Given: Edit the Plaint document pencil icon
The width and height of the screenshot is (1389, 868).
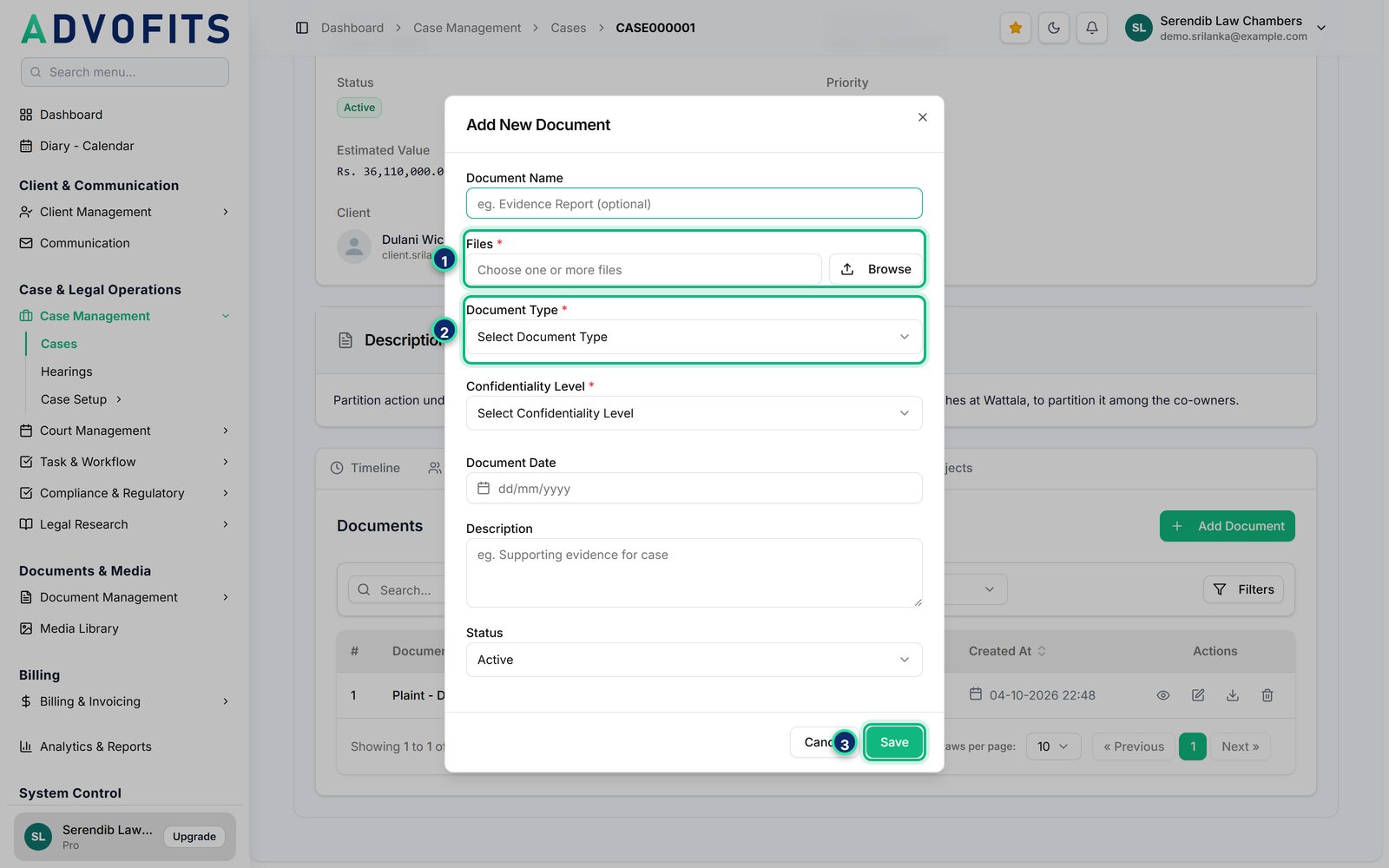Looking at the screenshot, I should pos(1198,695).
